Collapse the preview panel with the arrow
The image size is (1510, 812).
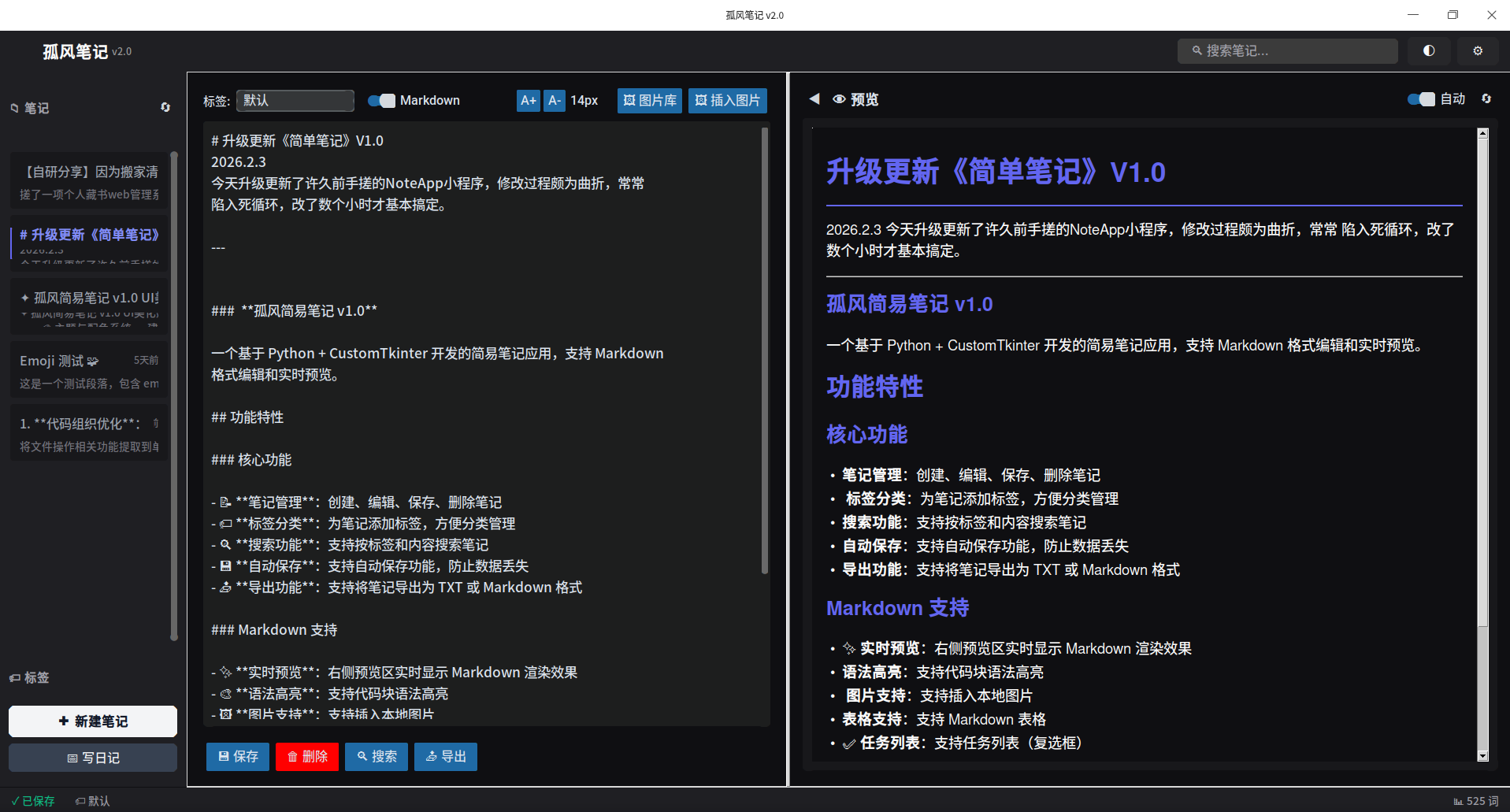coord(814,99)
